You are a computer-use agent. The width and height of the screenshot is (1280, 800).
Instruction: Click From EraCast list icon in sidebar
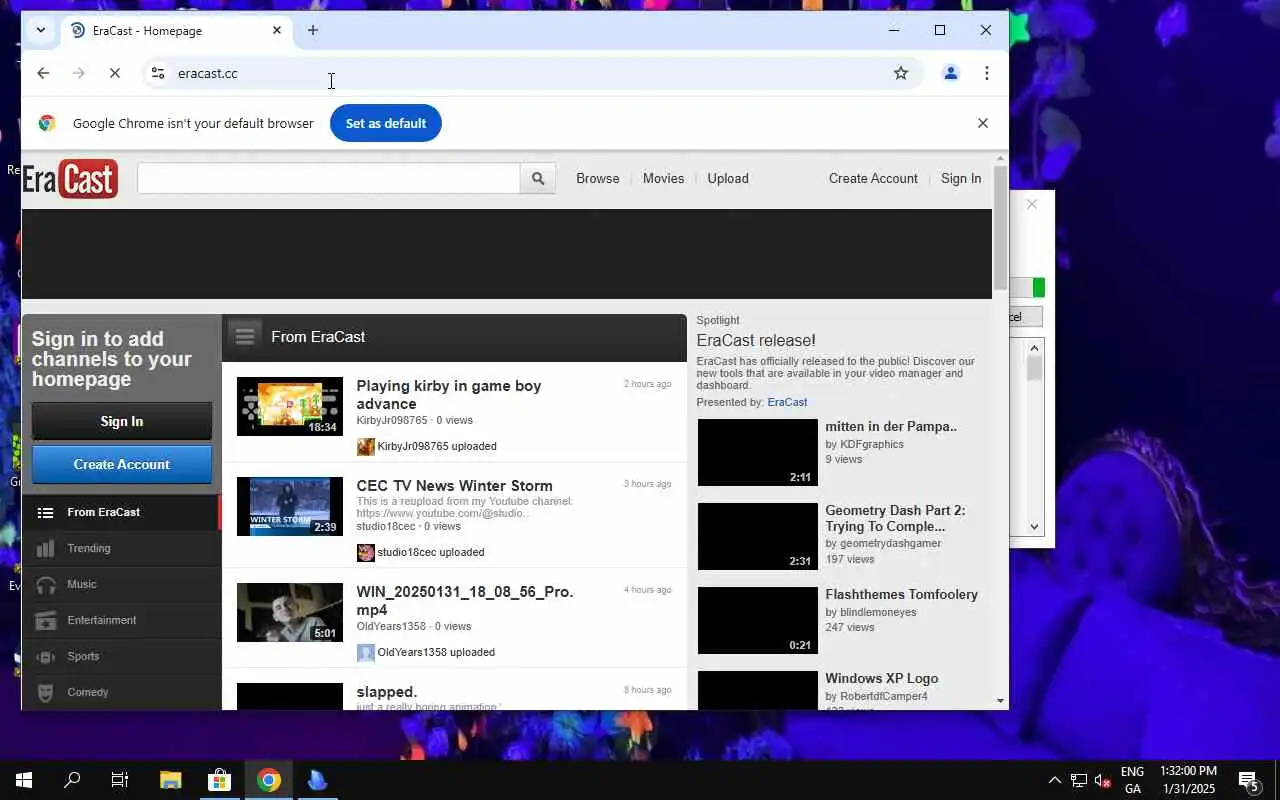(x=45, y=512)
